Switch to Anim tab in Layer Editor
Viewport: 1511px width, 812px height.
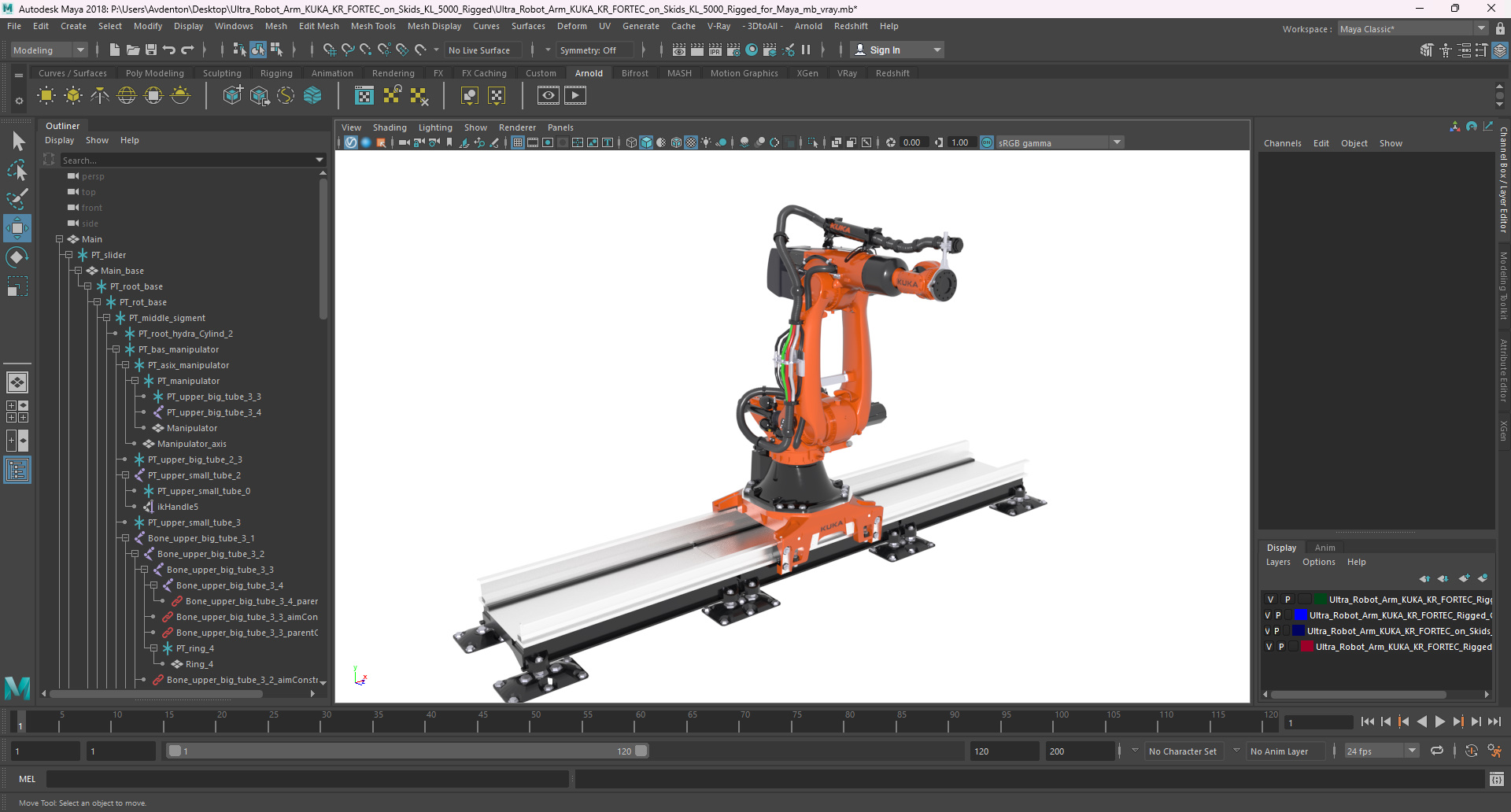1325,548
